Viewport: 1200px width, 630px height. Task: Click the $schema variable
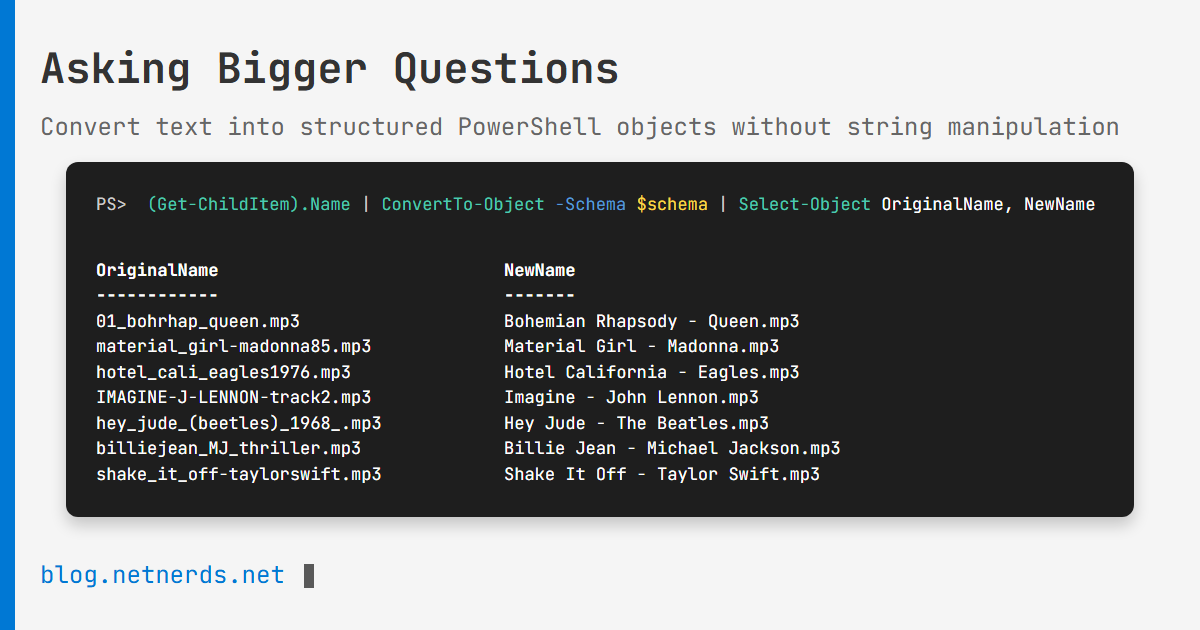tap(672, 204)
